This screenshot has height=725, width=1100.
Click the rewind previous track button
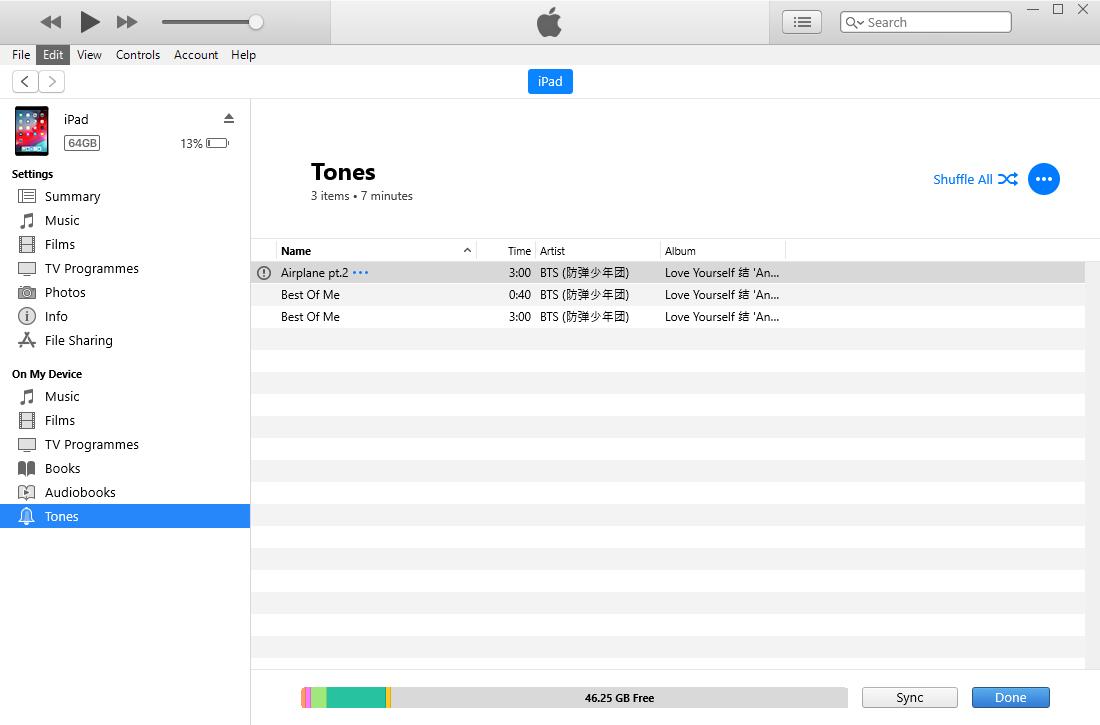pos(51,22)
